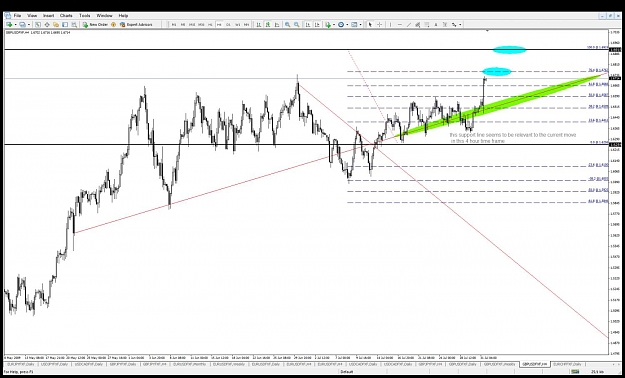
Task: Expand the Indicators dropdown arrow
Action: click(334, 25)
